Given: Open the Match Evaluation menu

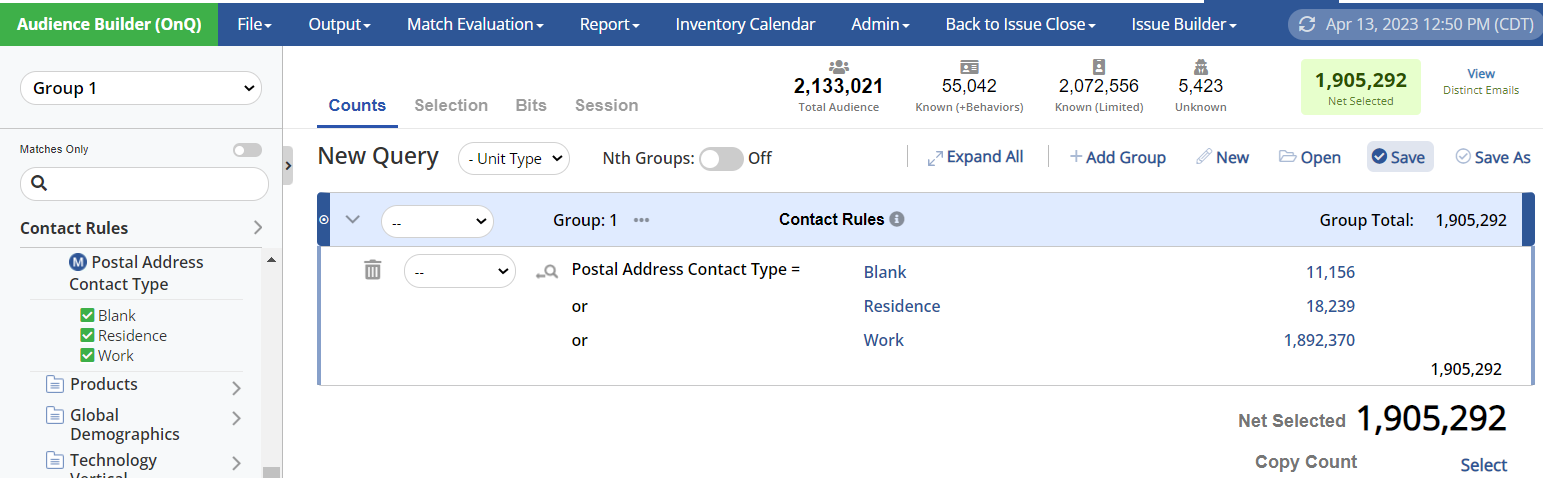Looking at the screenshot, I should click(475, 24).
